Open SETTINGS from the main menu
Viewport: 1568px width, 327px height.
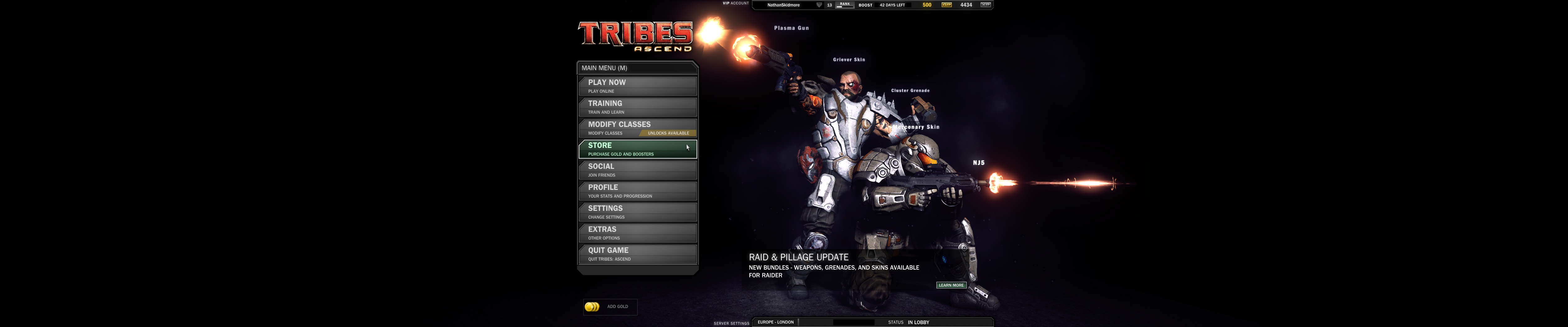pyautogui.click(x=637, y=212)
